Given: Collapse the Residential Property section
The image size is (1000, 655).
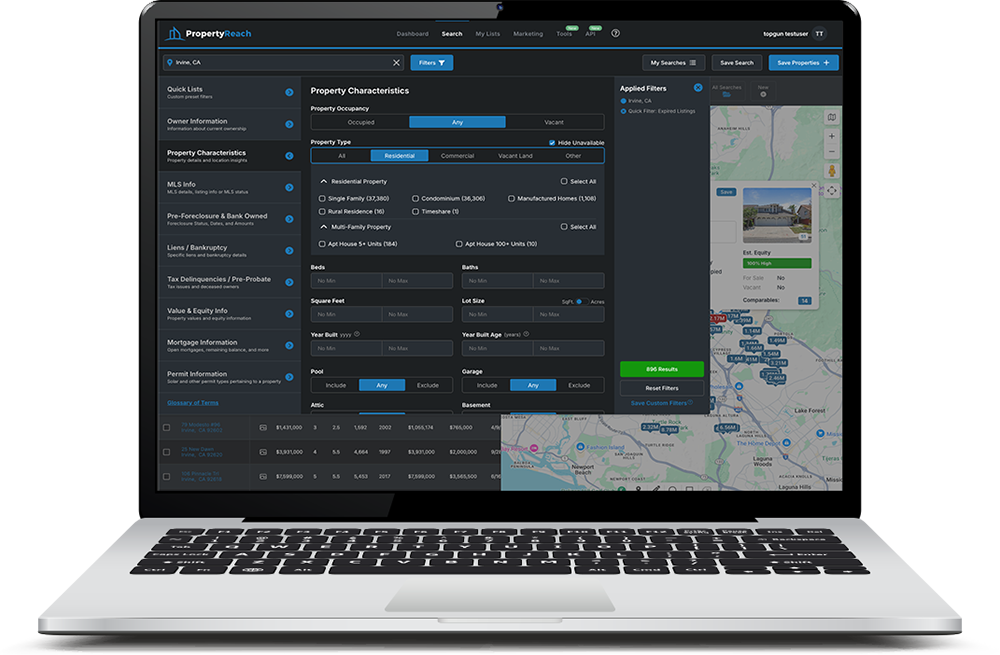Looking at the screenshot, I should pos(324,182).
